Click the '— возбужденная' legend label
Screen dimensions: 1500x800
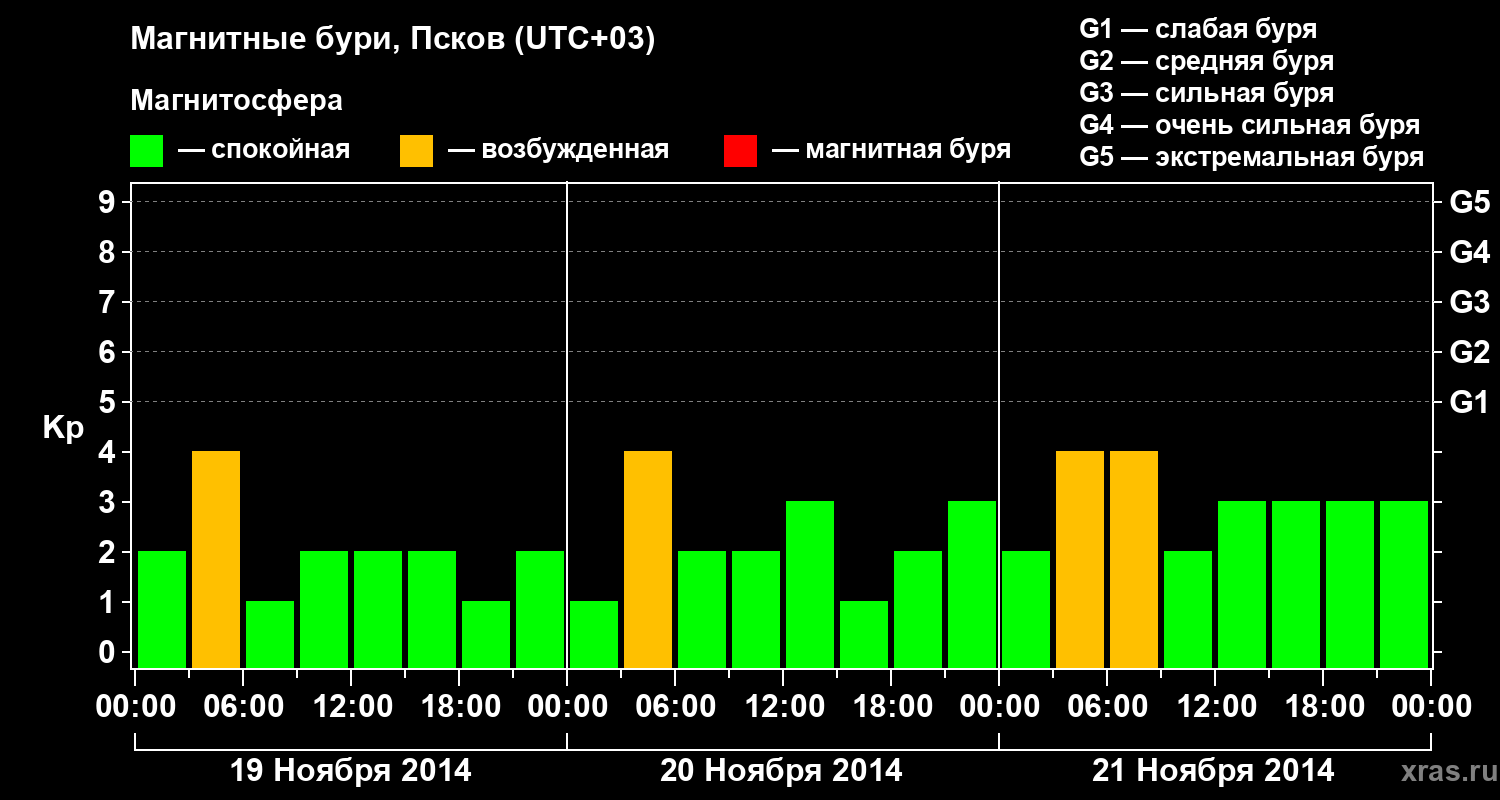[x=559, y=150]
